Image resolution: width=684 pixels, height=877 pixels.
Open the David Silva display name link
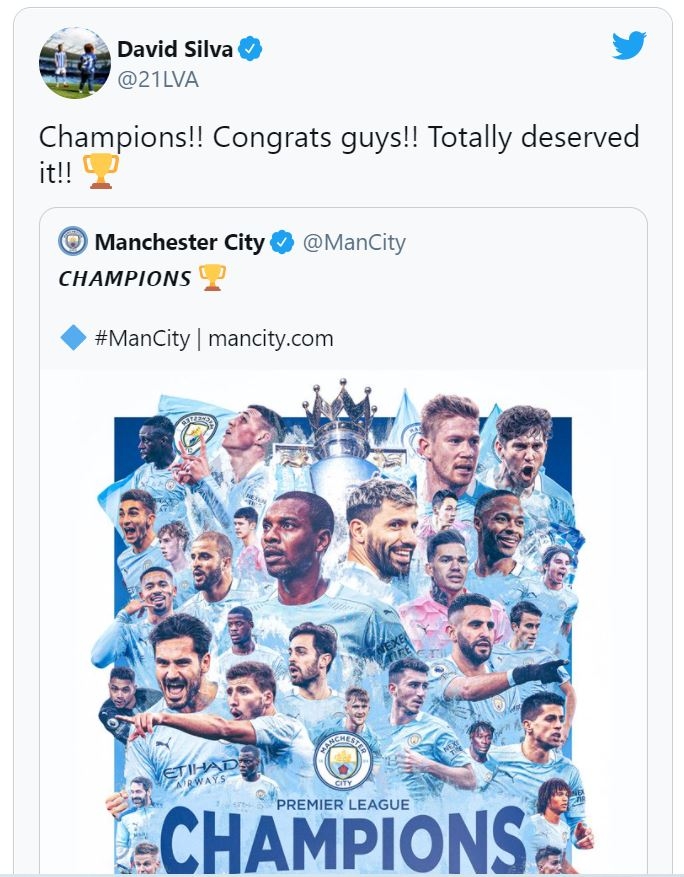(x=175, y=49)
